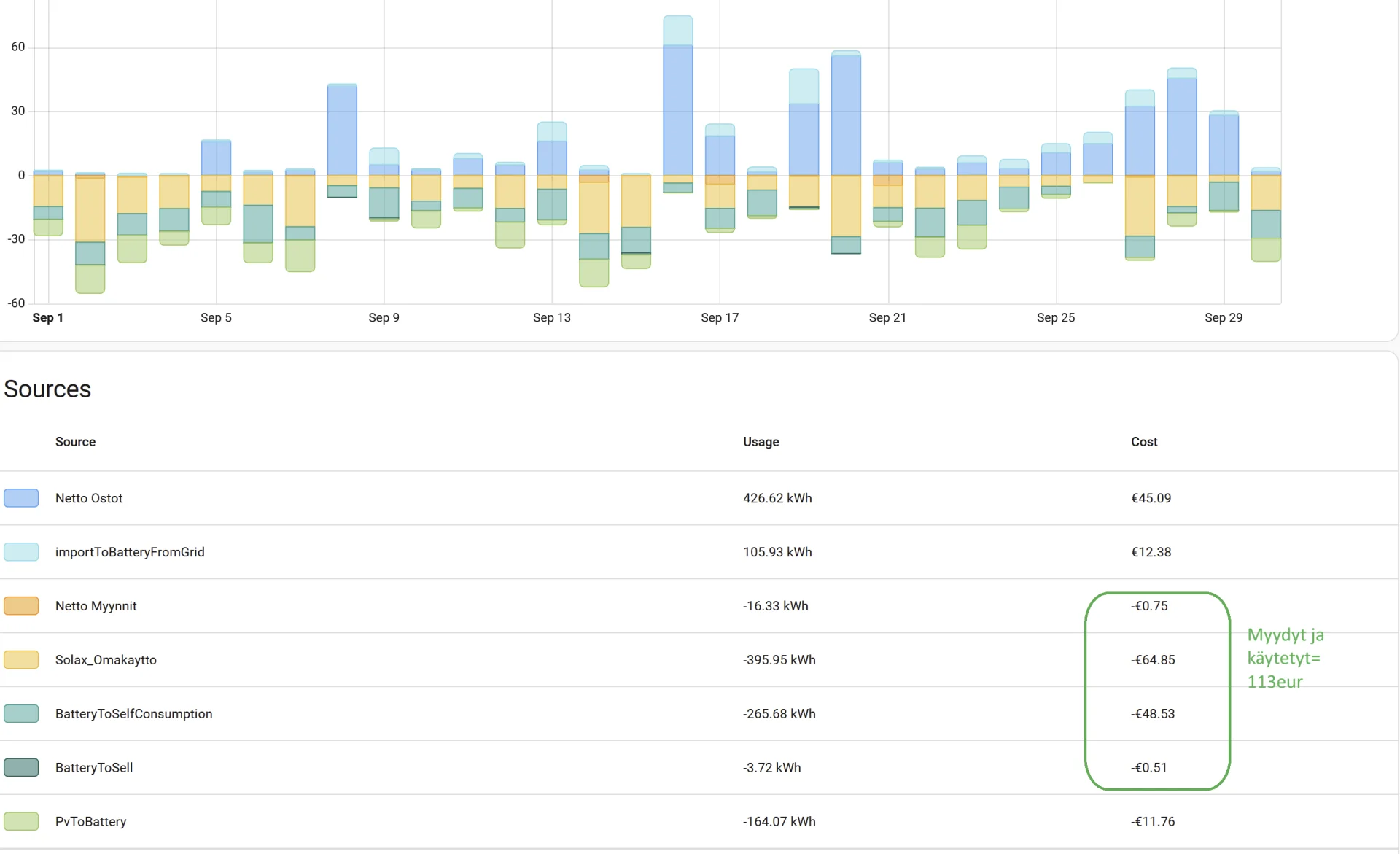Click the Sep 9 axis label
Viewport: 1400px width, 854px height.
(x=384, y=318)
